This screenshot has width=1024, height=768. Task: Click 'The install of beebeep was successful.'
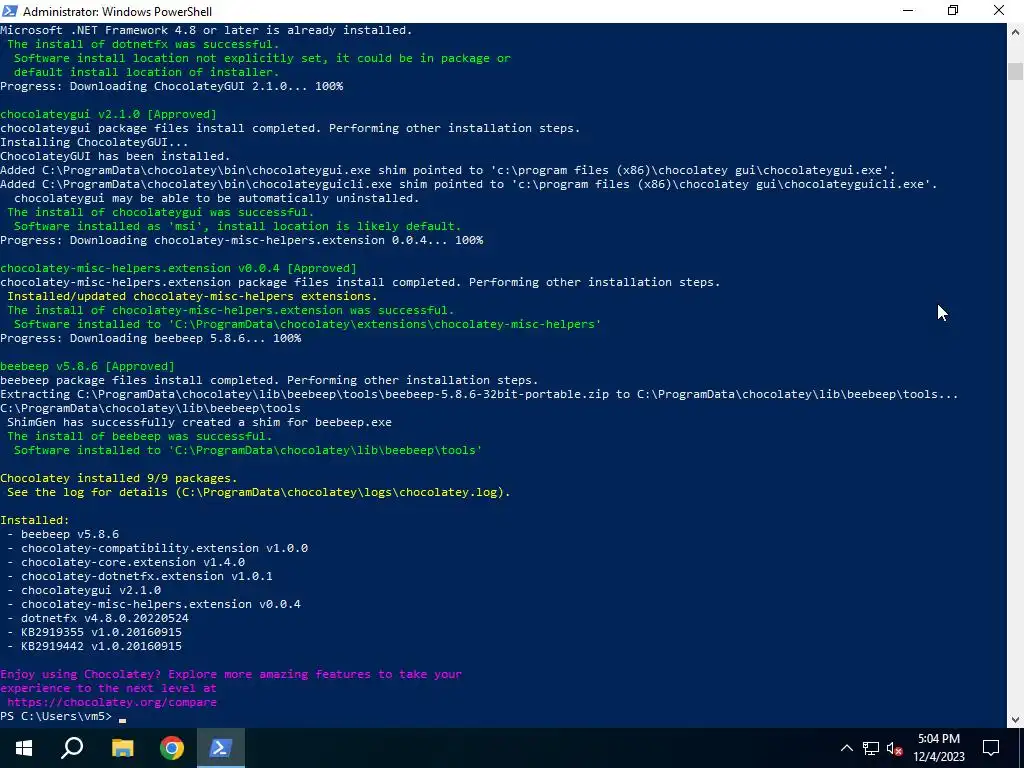[x=140, y=436]
